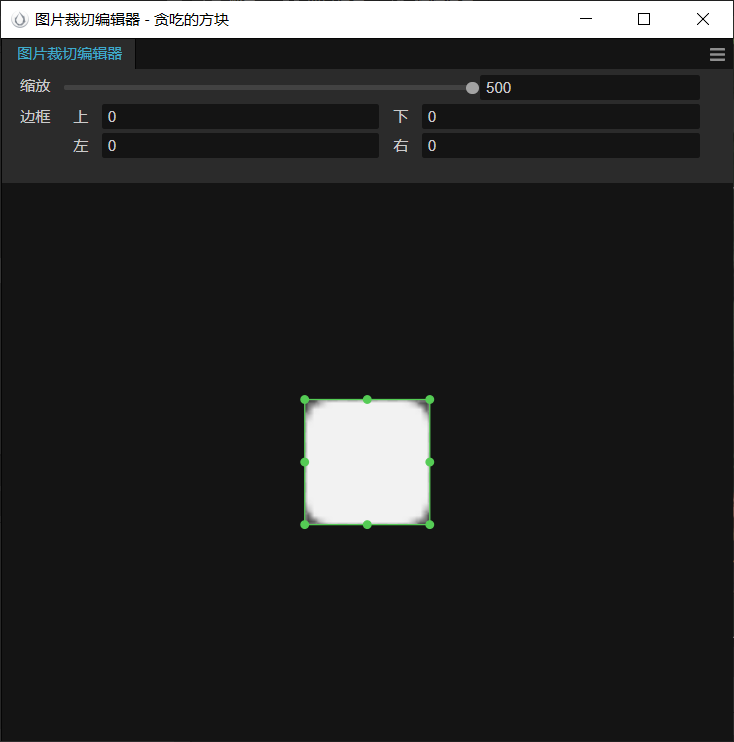Image resolution: width=734 pixels, height=742 pixels.
Task: Click the middle of the 缩放 slider track
Action: (268, 88)
